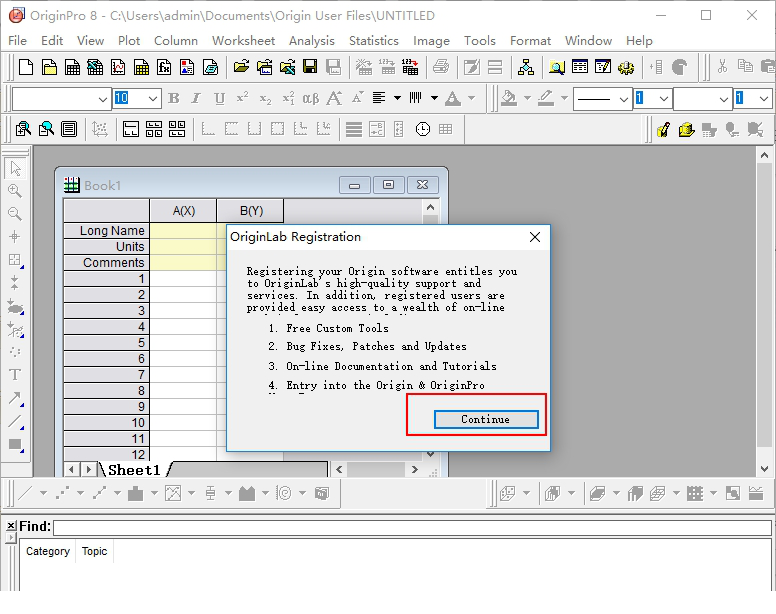Click the New Function icon
The width and height of the screenshot is (776, 614).
164,67
